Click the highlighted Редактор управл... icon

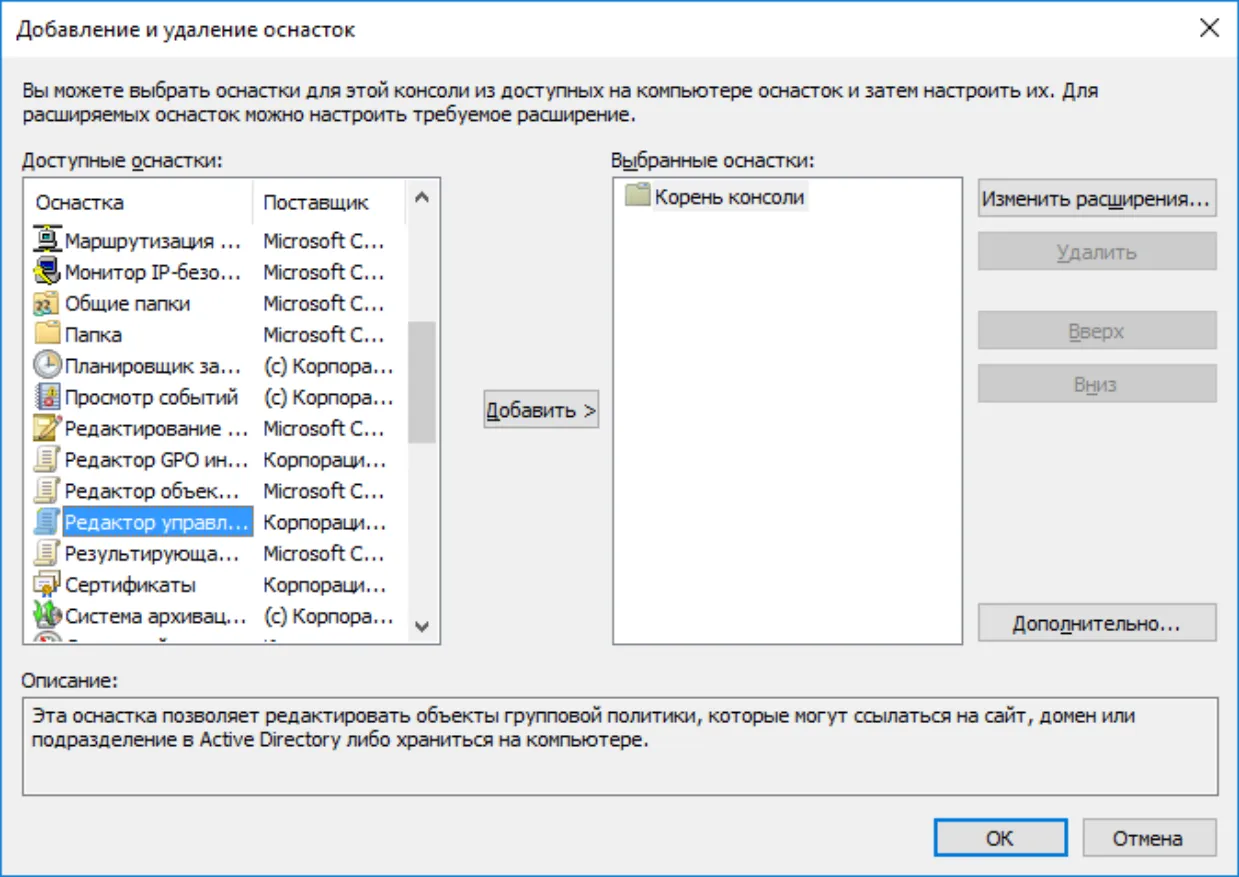click(47, 522)
